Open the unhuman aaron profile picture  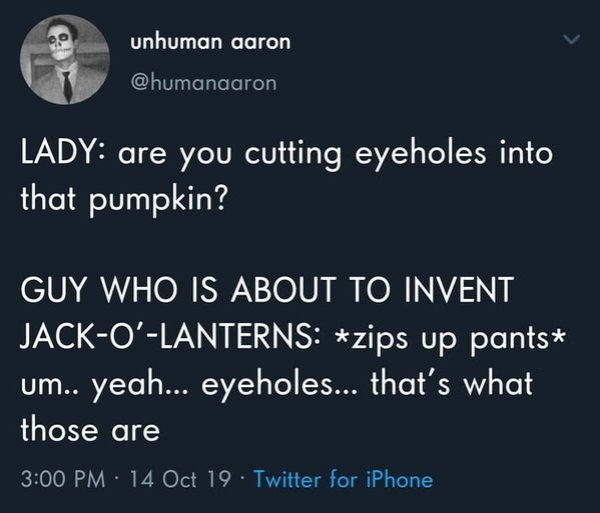tap(65, 59)
